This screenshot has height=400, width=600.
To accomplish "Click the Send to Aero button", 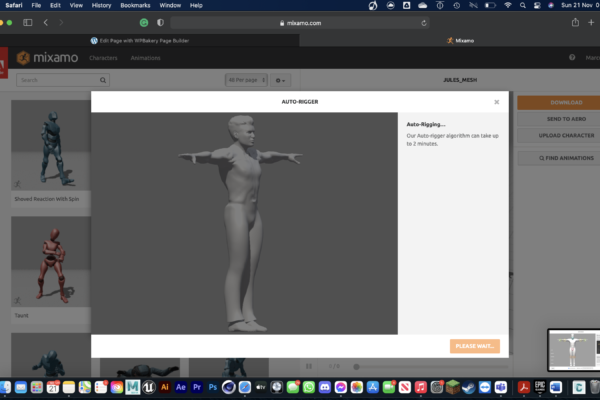I will coord(559,119).
